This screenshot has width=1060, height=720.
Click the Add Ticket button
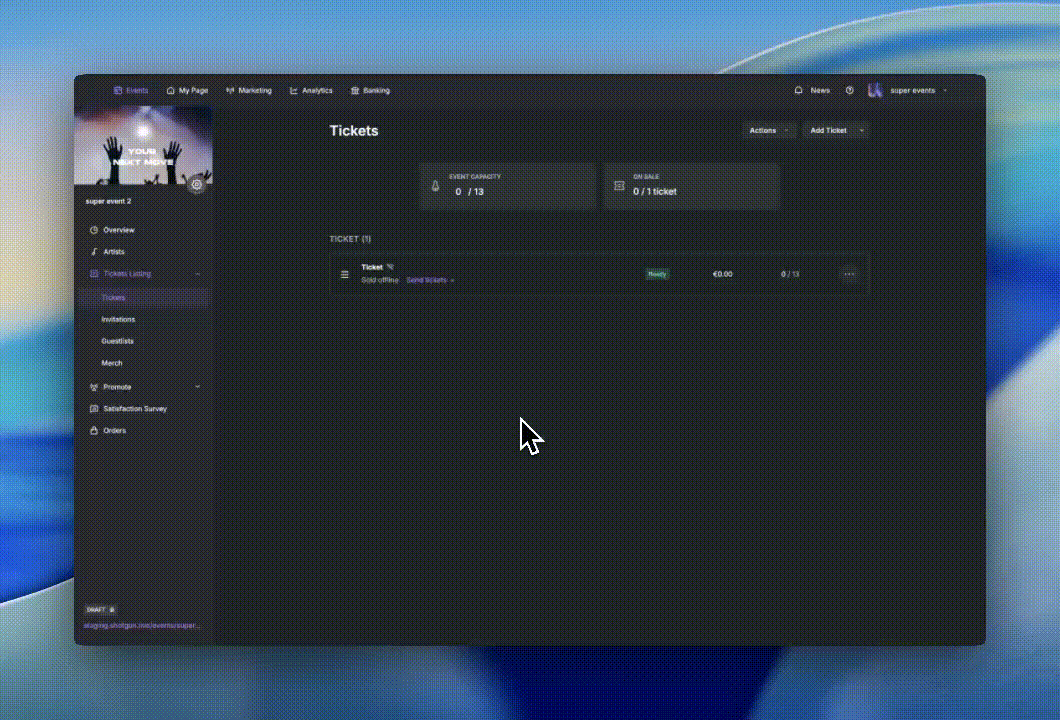pyautogui.click(x=828, y=130)
